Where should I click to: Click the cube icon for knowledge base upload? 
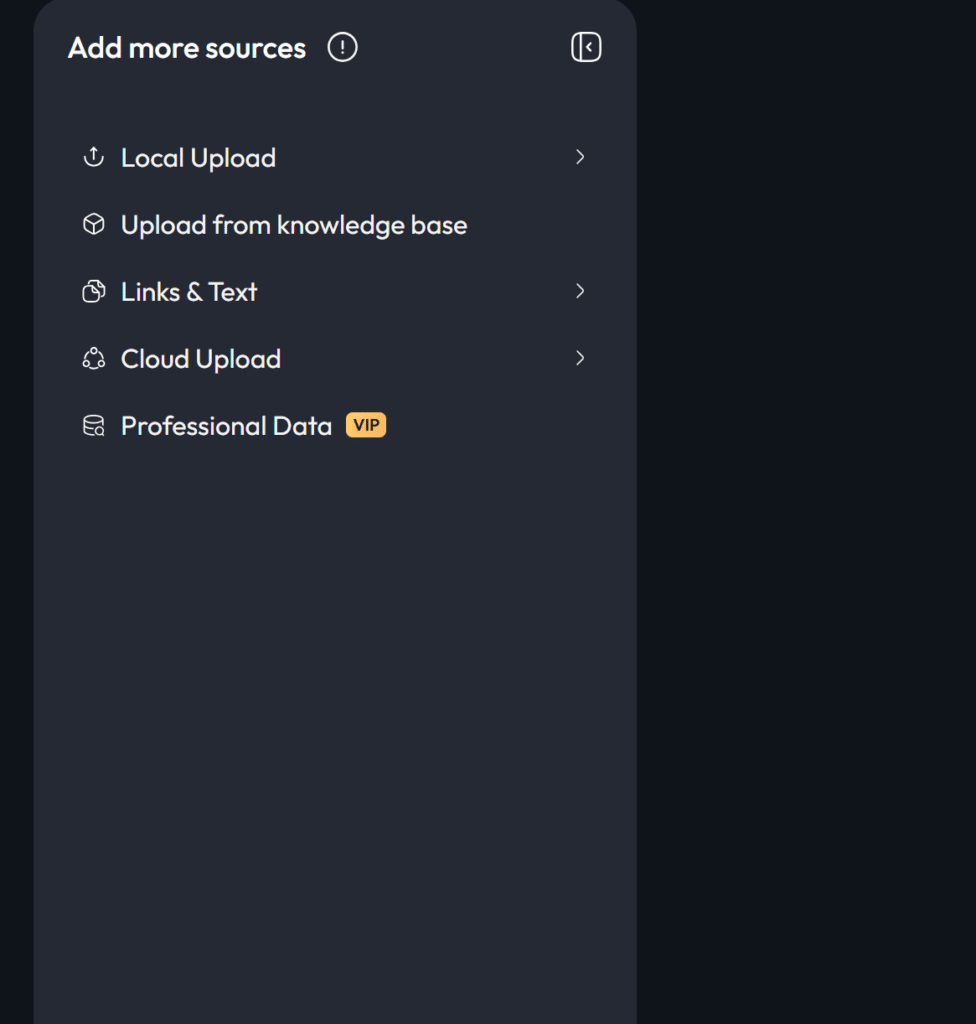coord(93,224)
